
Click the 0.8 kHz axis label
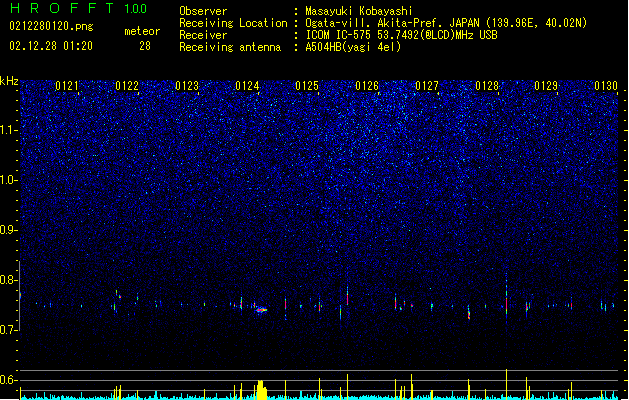9,280
